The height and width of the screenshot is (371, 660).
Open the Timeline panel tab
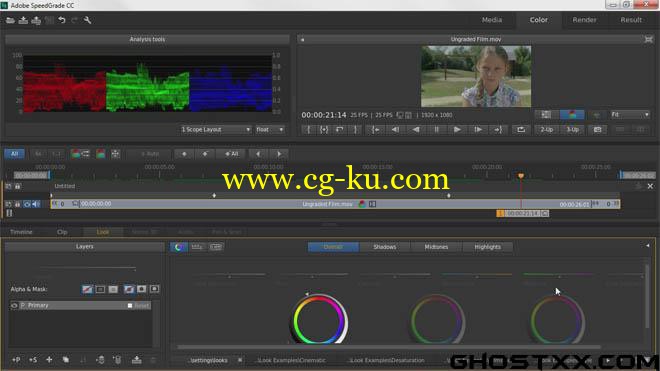tap(21, 232)
